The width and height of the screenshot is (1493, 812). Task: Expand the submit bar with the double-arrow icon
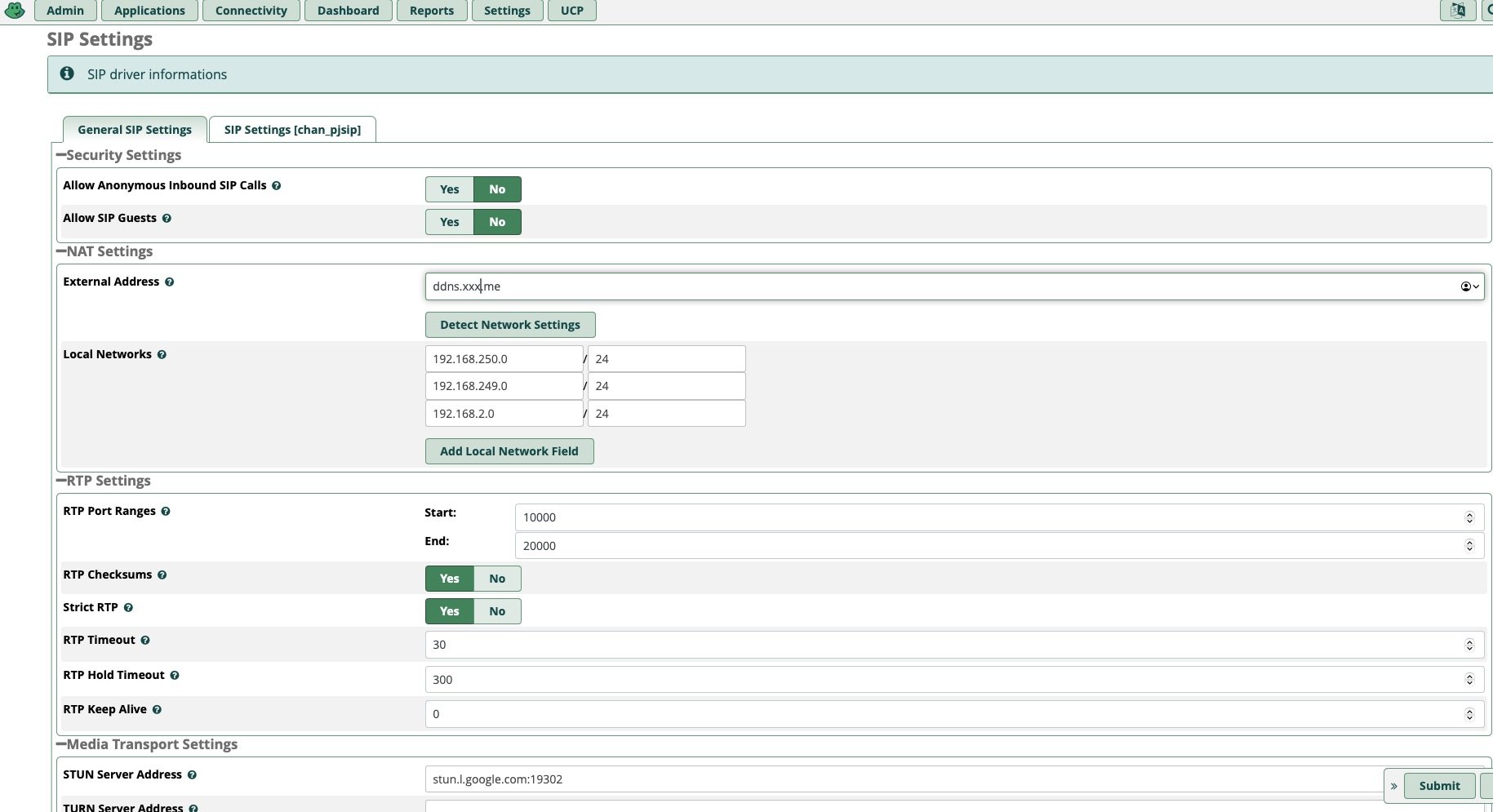coord(1394,786)
